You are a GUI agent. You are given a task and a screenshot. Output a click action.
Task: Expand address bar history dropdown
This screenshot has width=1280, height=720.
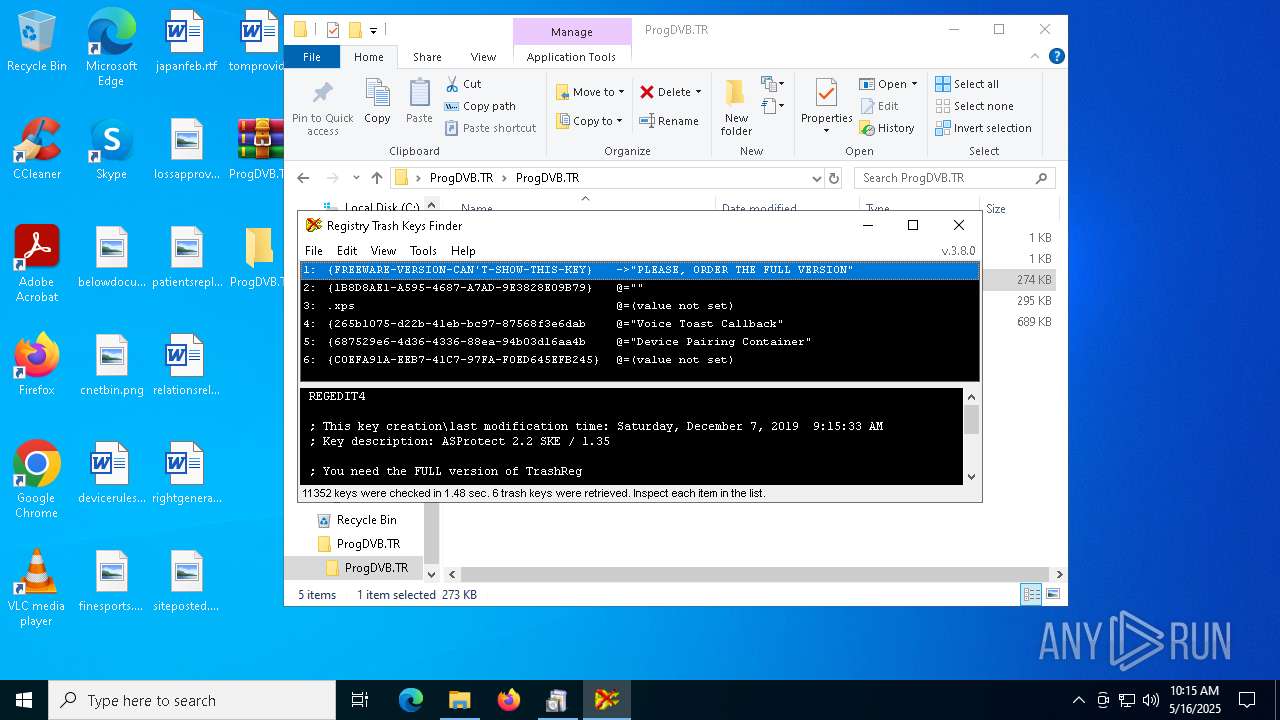[816, 178]
